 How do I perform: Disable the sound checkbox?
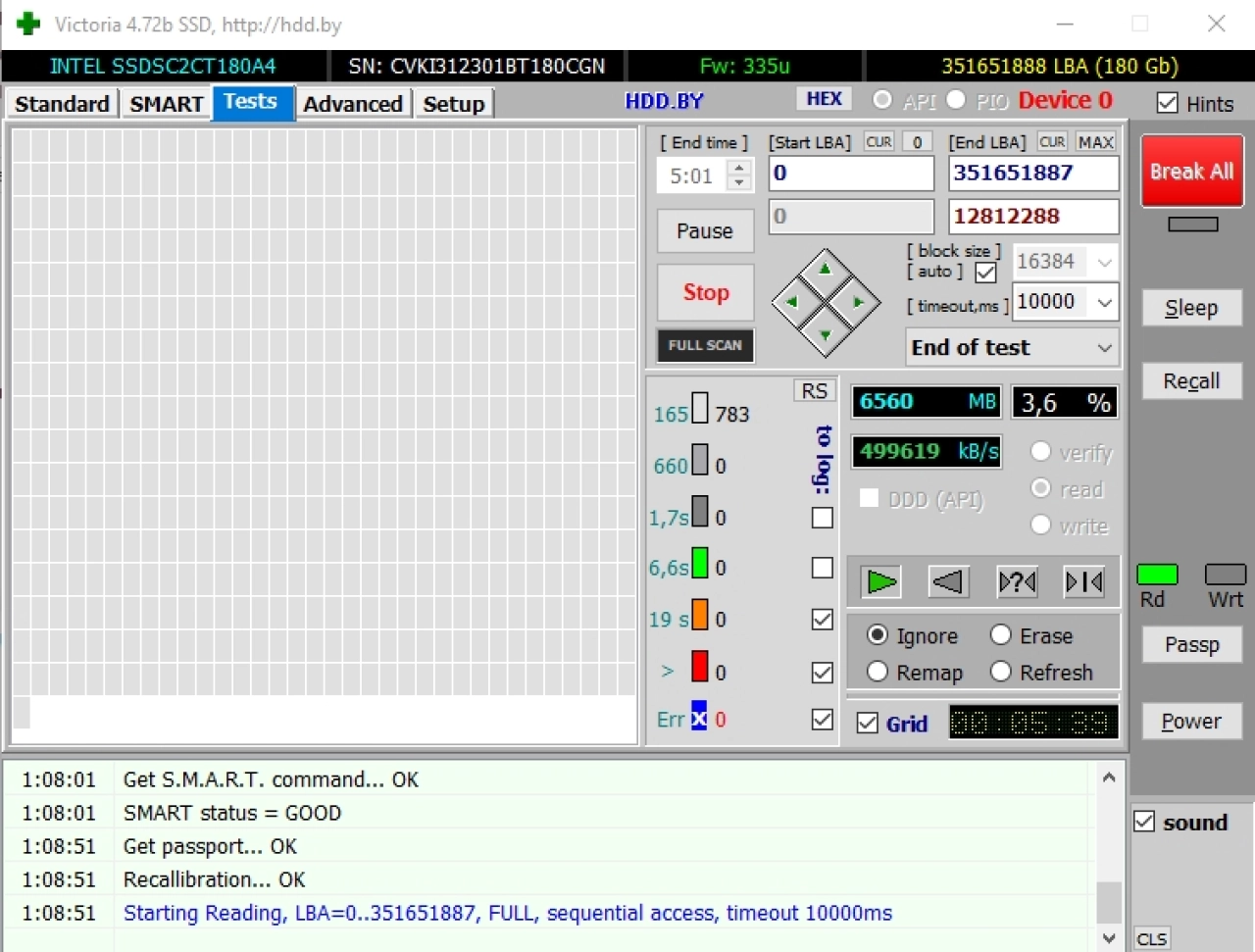click(x=1144, y=822)
